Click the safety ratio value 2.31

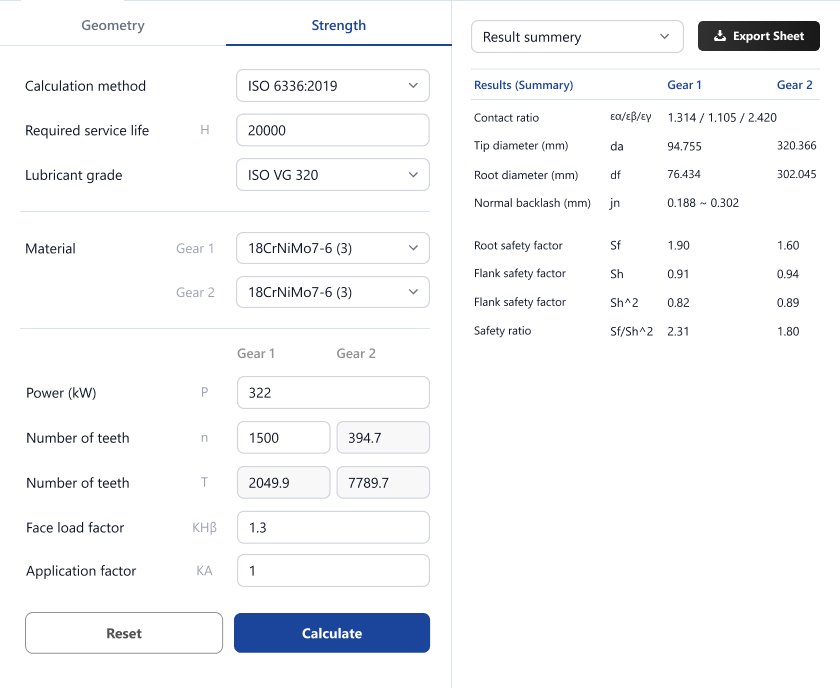[678, 331]
